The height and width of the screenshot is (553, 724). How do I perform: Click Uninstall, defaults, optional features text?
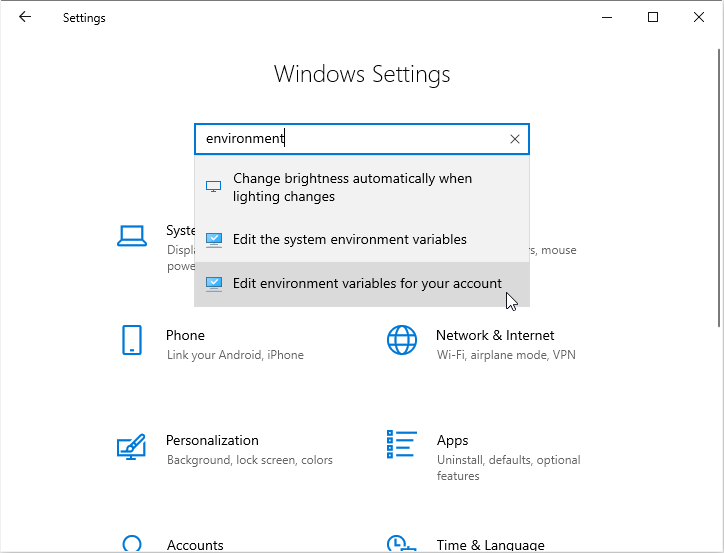(508, 468)
